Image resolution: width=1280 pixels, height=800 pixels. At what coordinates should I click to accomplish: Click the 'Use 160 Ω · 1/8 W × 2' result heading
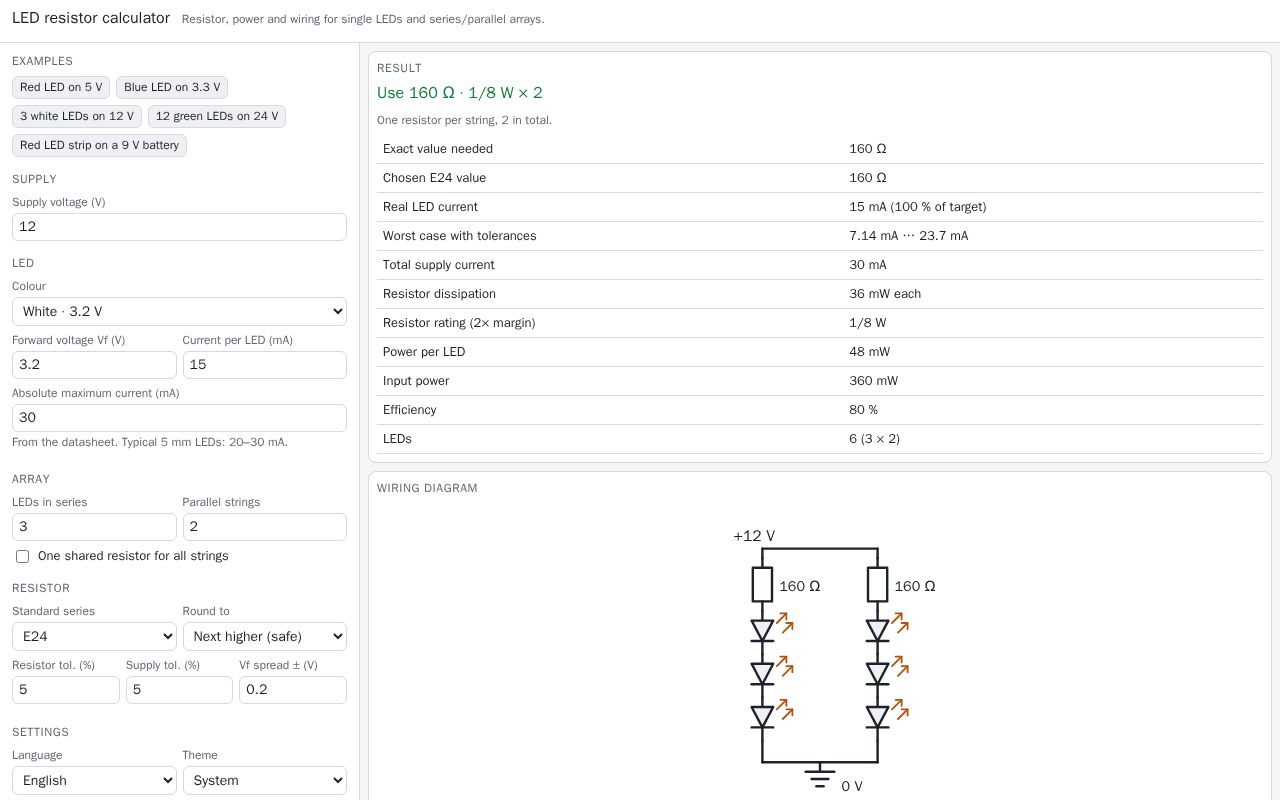[x=460, y=93]
